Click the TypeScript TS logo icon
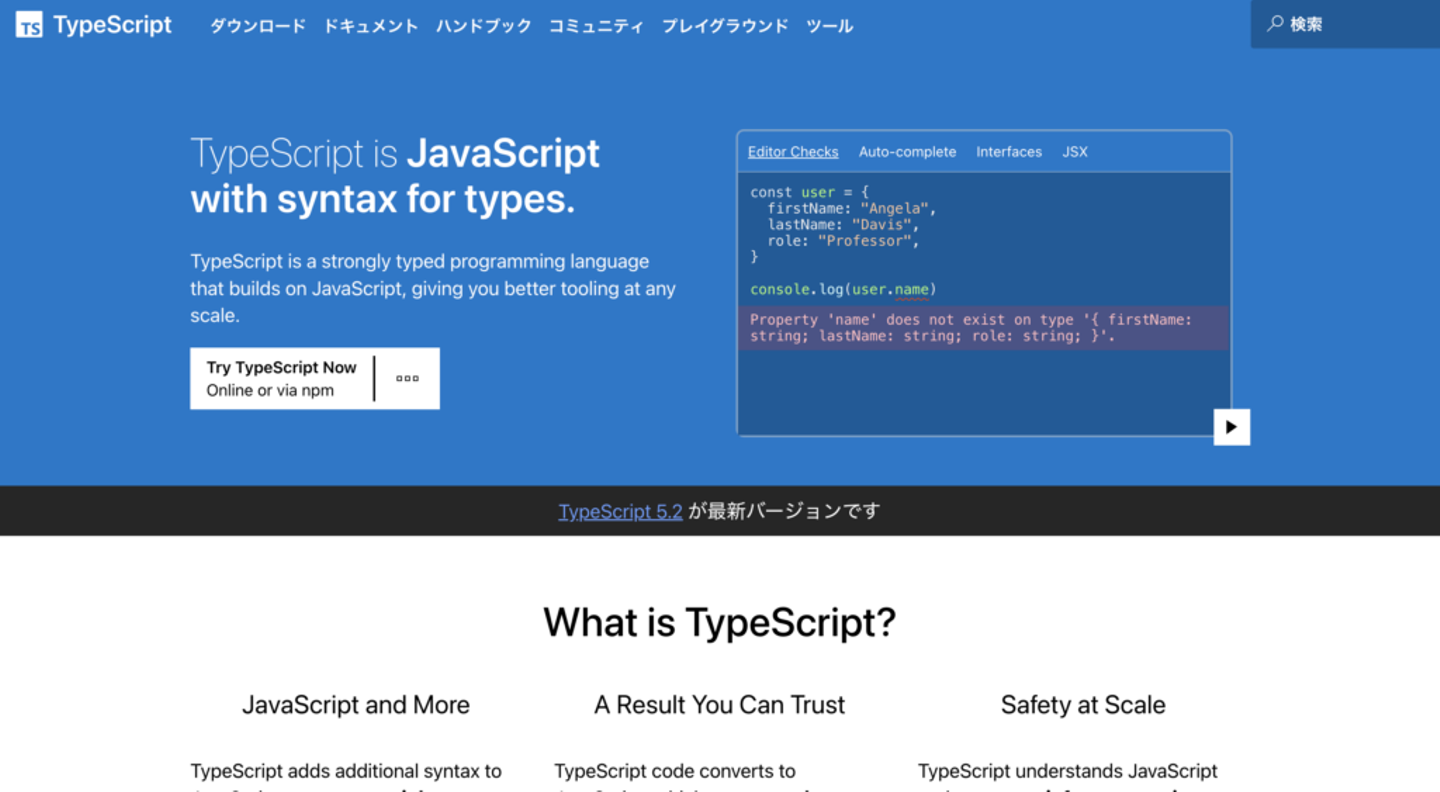This screenshot has width=1440, height=792. coord(29,25)
